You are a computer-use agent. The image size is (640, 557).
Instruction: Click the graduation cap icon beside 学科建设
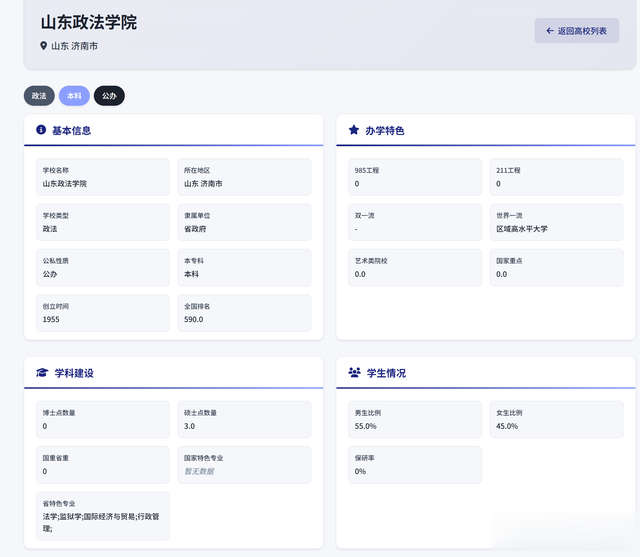pos(42,373)
